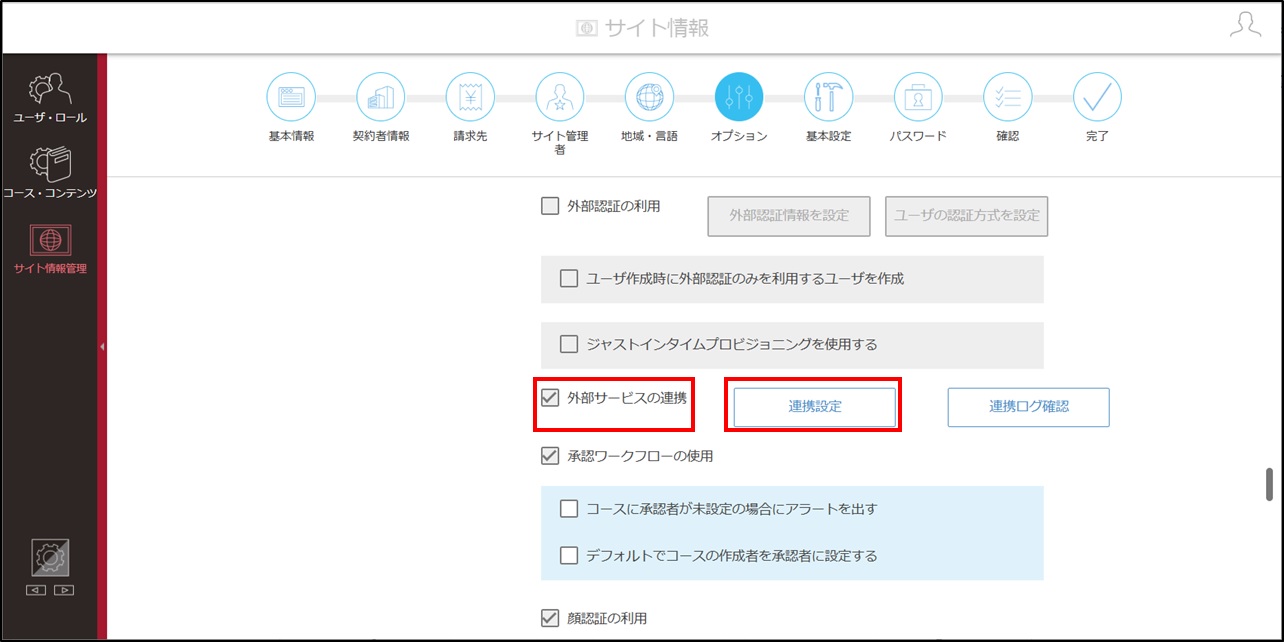This screenshot has width=1284, height=642.
Task: Go to the 基本設定 step icon
Action: (x=829, y=98)
